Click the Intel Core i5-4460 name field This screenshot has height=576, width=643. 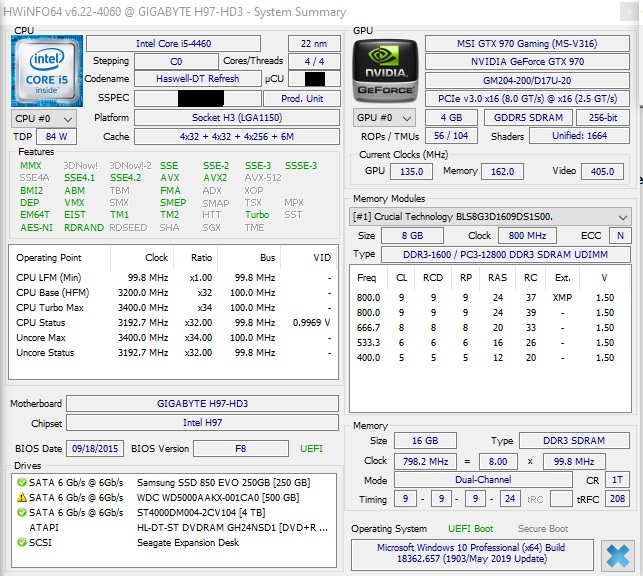click(173, 43)
